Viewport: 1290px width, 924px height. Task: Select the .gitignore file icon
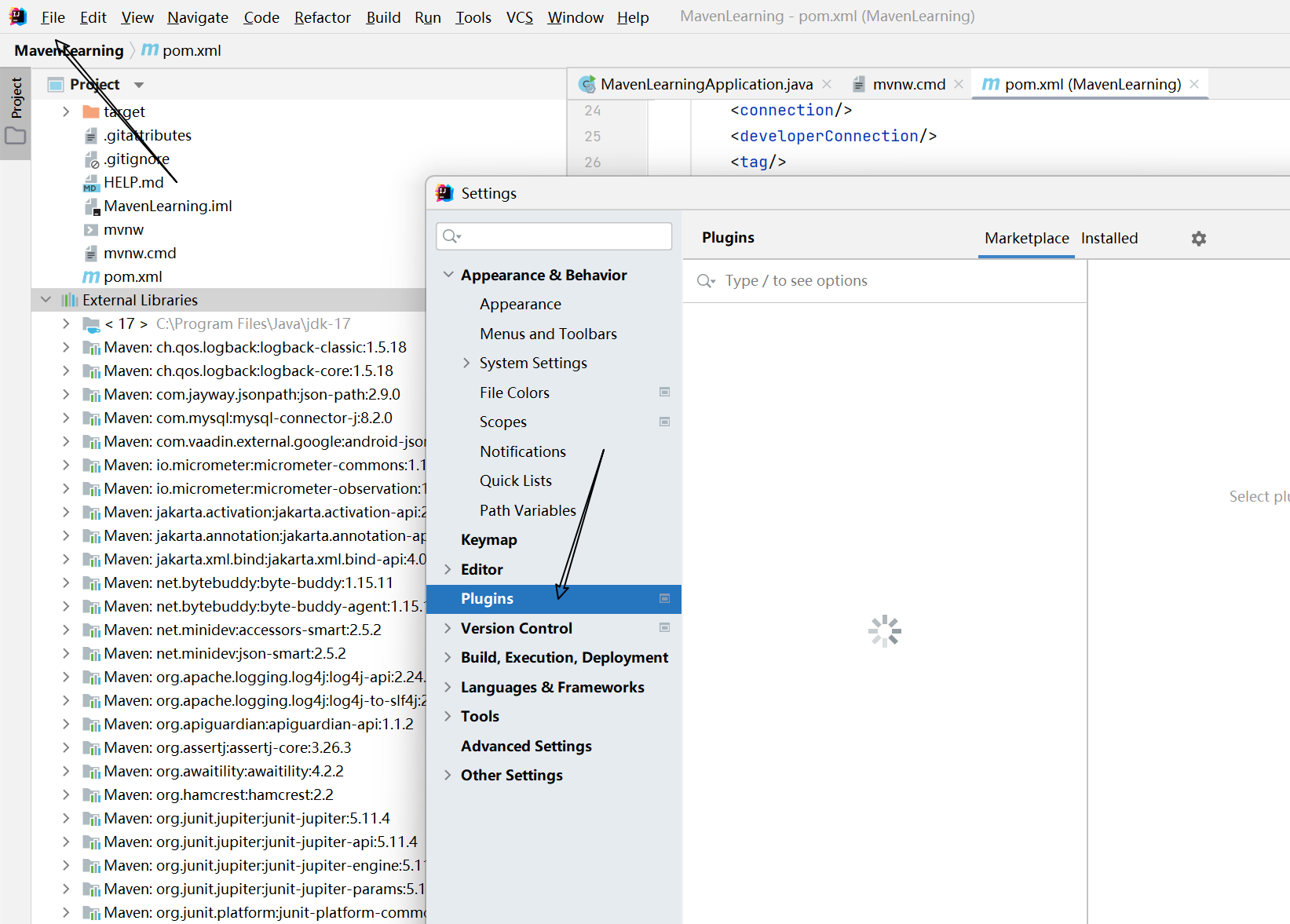pos(91,159)
